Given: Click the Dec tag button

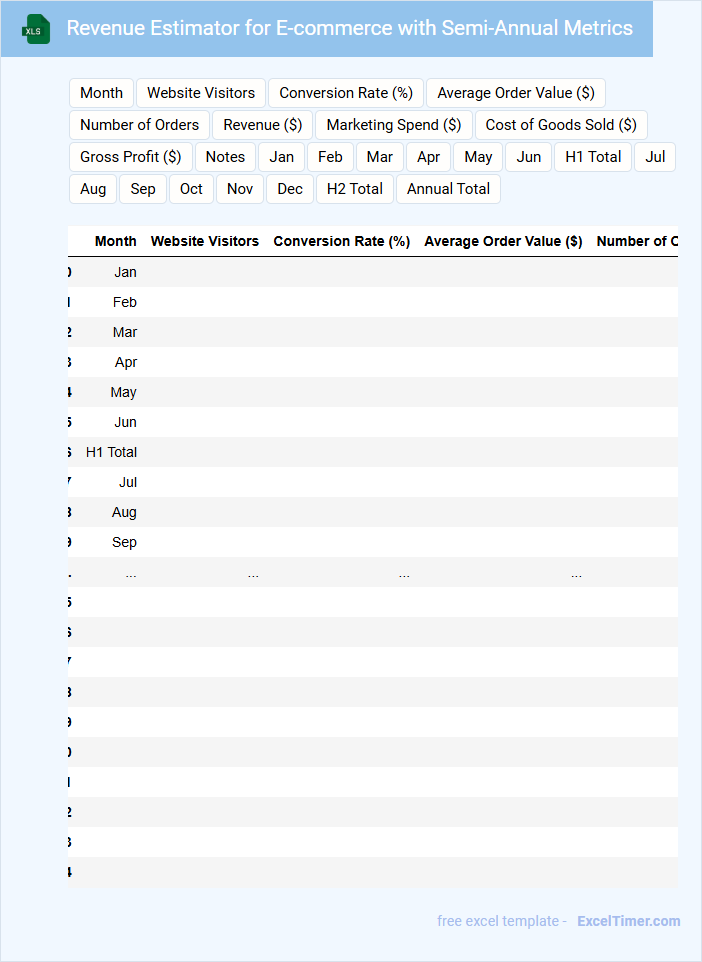Looking at the screenshot, I should click(290, 189).
